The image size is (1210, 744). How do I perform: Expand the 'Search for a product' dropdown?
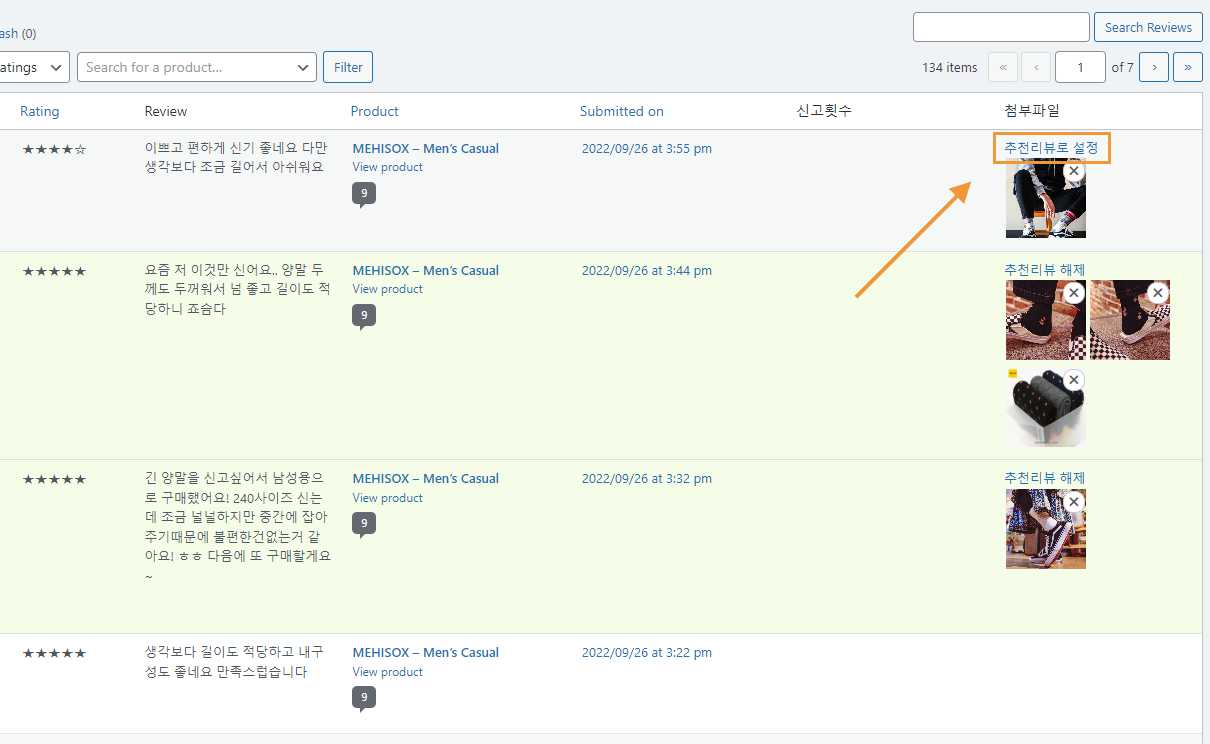(197, 67)
